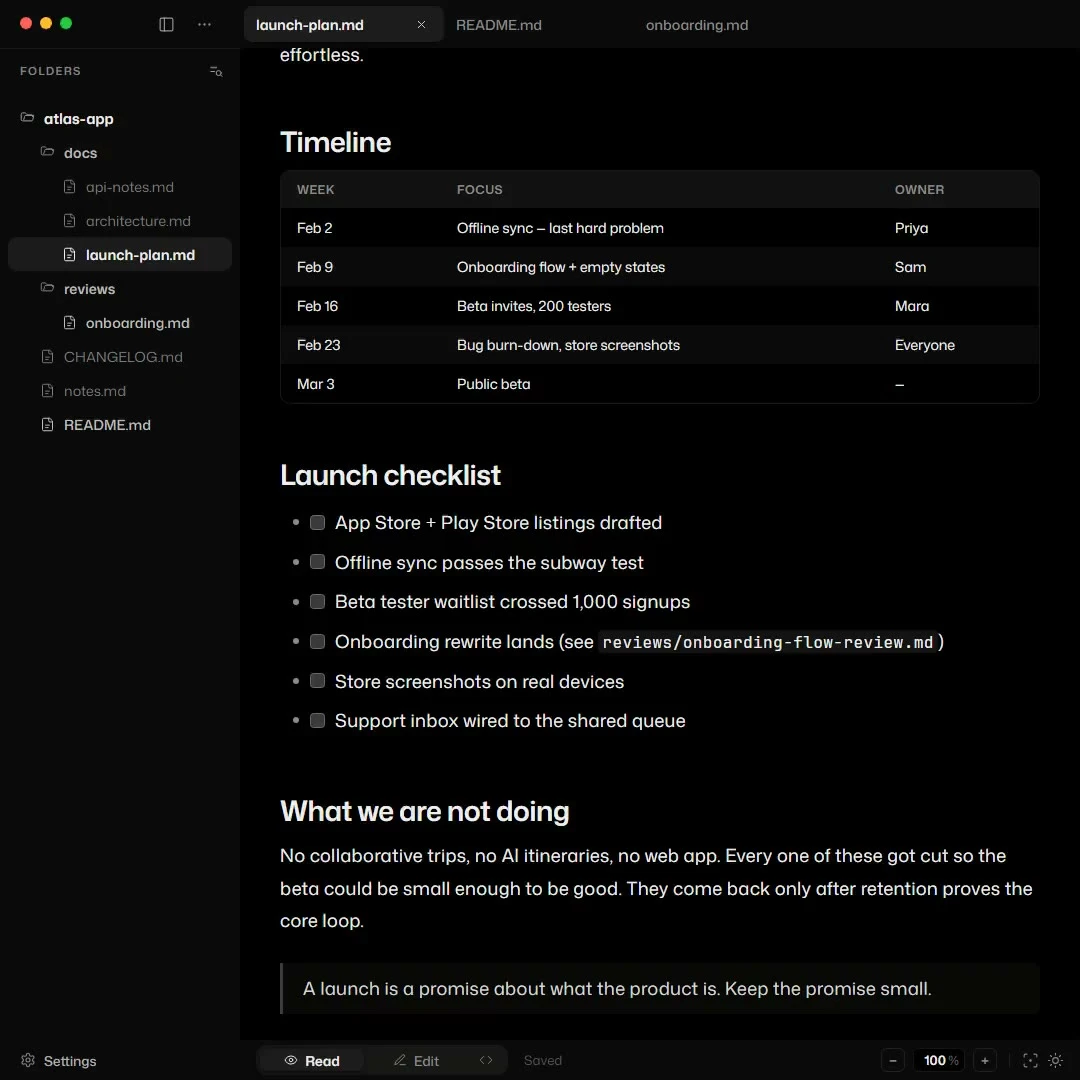Click the architecture.md file icon
This screenshot has height=1080, width=1080.
[70, 220]
